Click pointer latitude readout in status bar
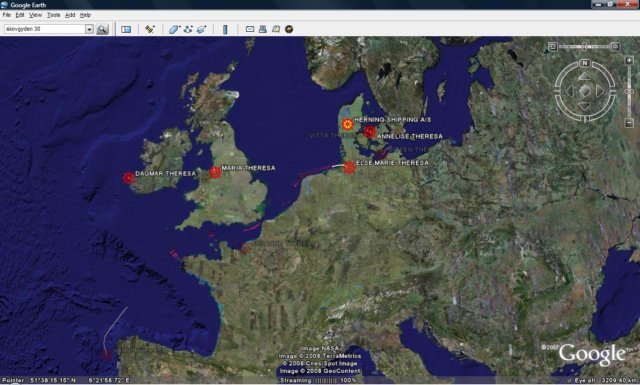 click(53, 381)
